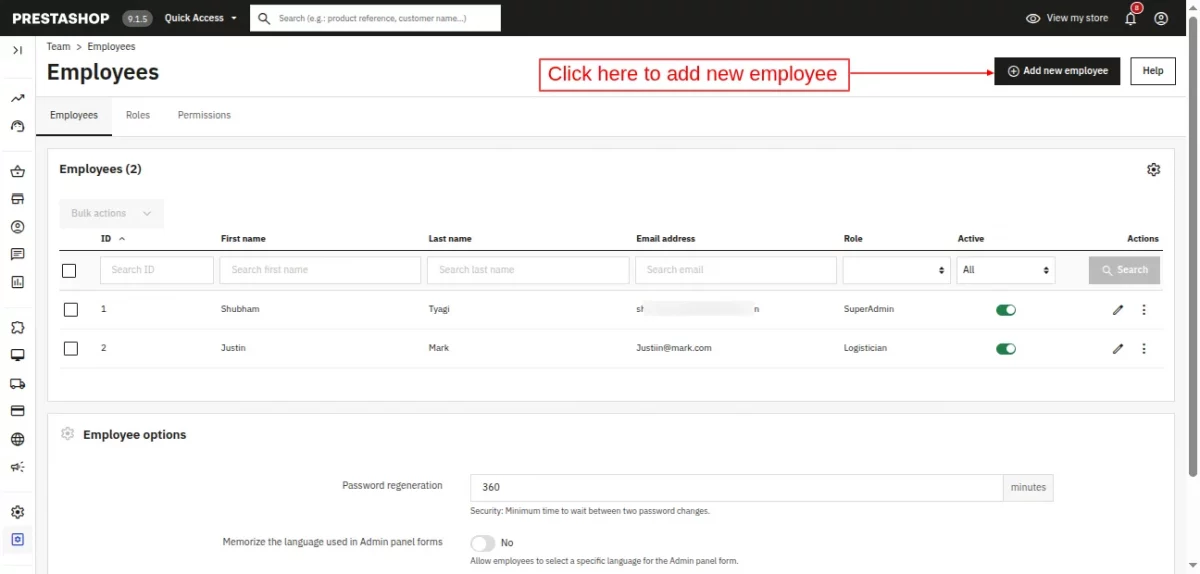This screenshot has height=574, width=1200.
Task: Switch to the Employees tab
Action: [74, 115]
